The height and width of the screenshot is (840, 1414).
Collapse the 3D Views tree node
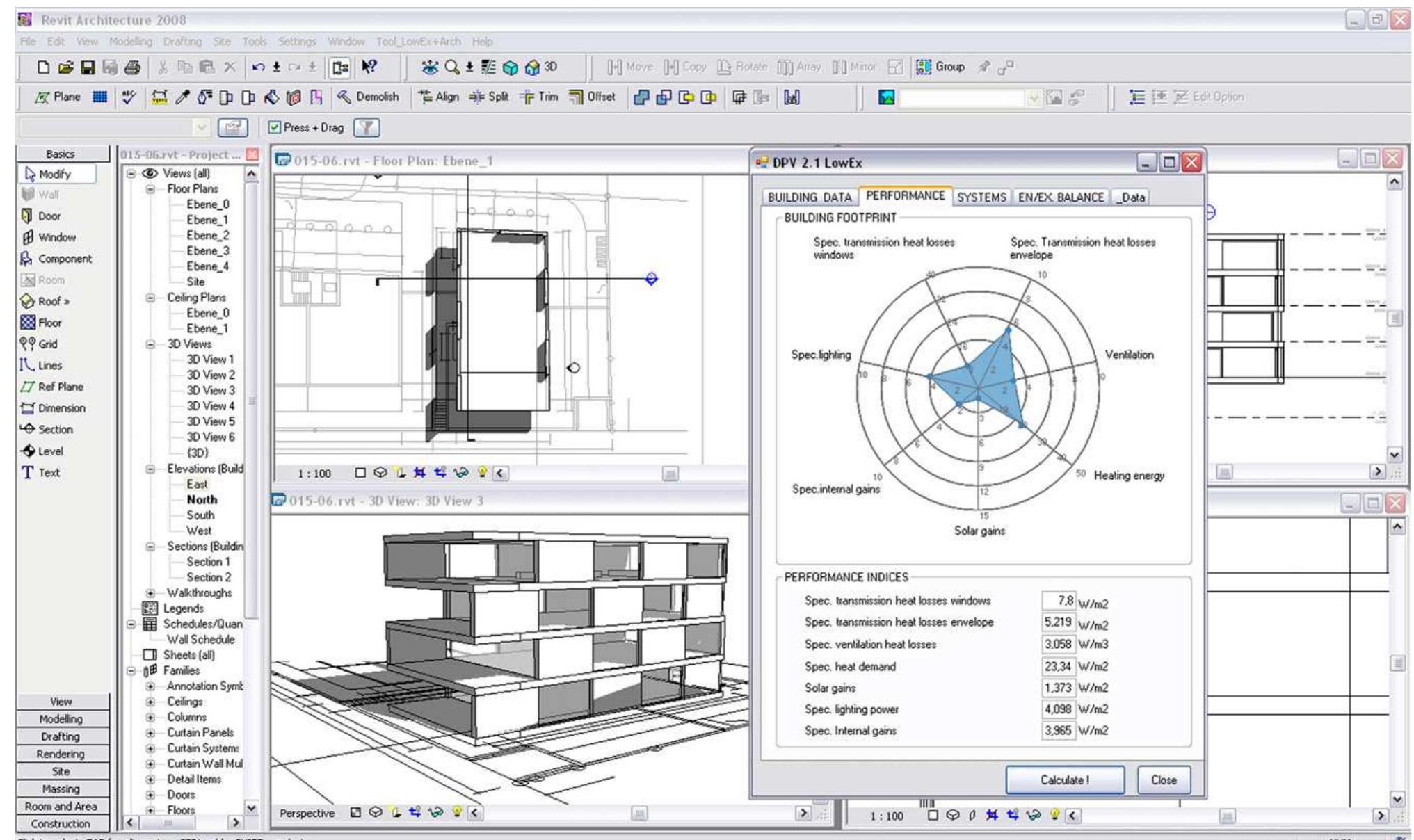pos(150,344)
